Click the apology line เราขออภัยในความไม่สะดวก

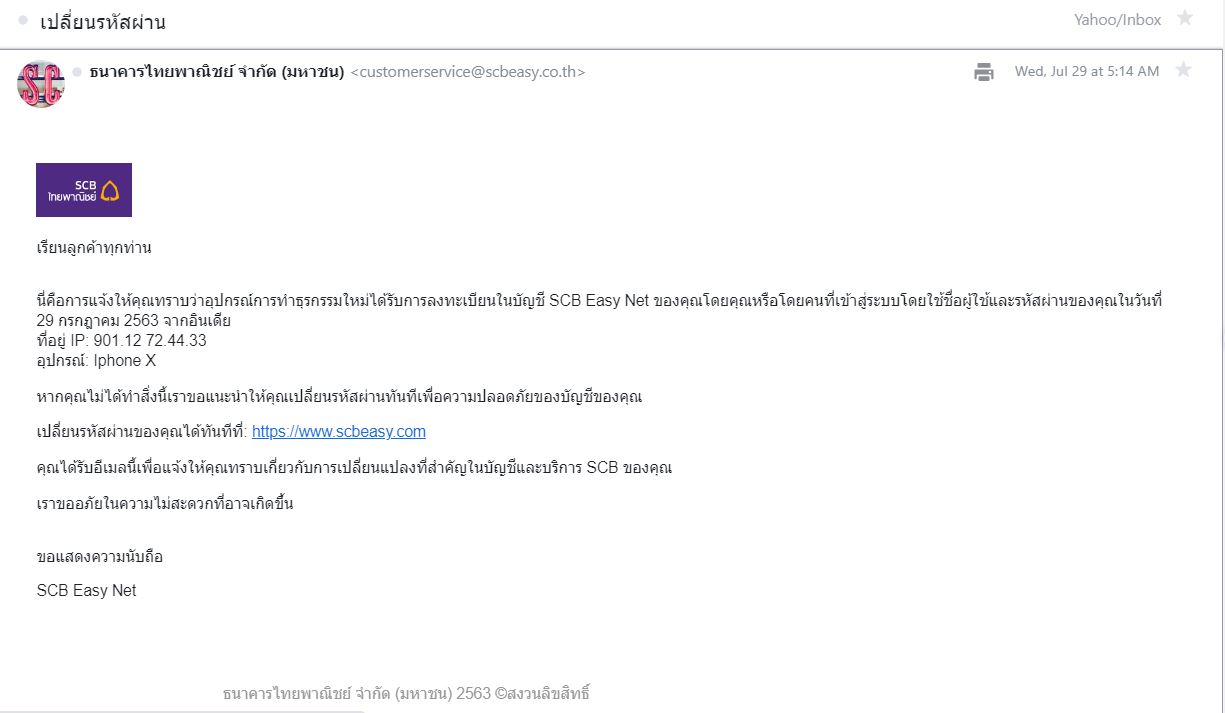click(165, 504)
